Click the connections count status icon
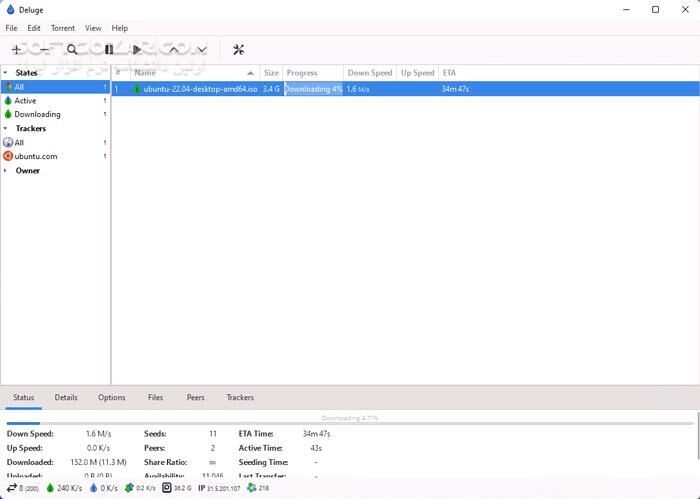This screenshot has height=499, width=700. 12,488
